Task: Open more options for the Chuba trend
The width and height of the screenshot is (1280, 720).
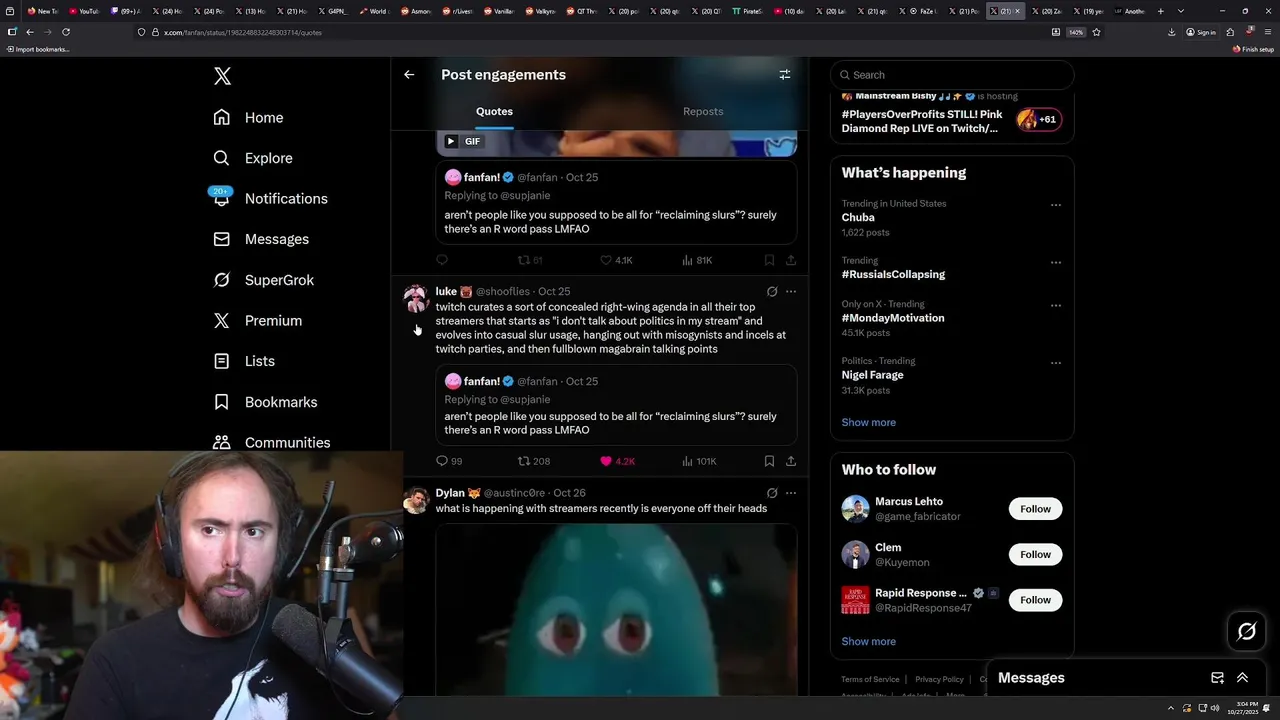Action: pos(1055,205)
